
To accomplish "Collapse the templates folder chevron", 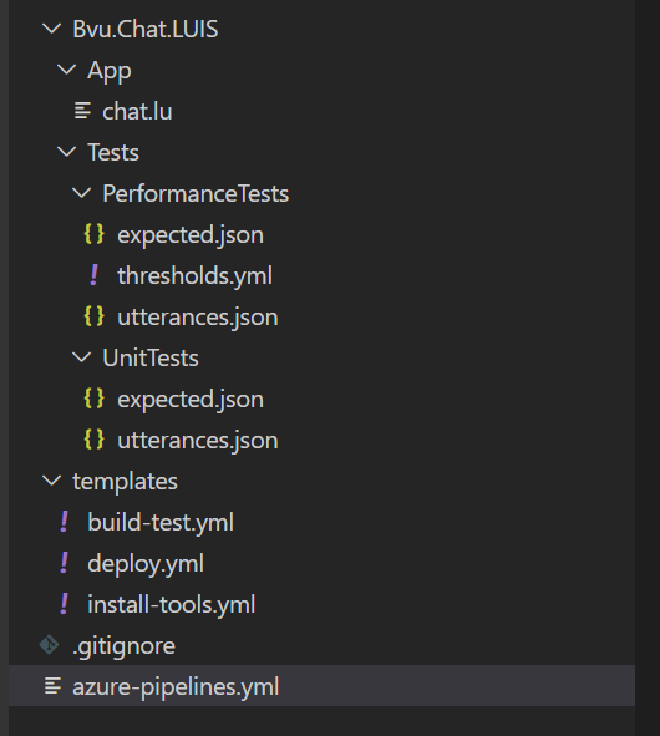I will pos(51,481).
